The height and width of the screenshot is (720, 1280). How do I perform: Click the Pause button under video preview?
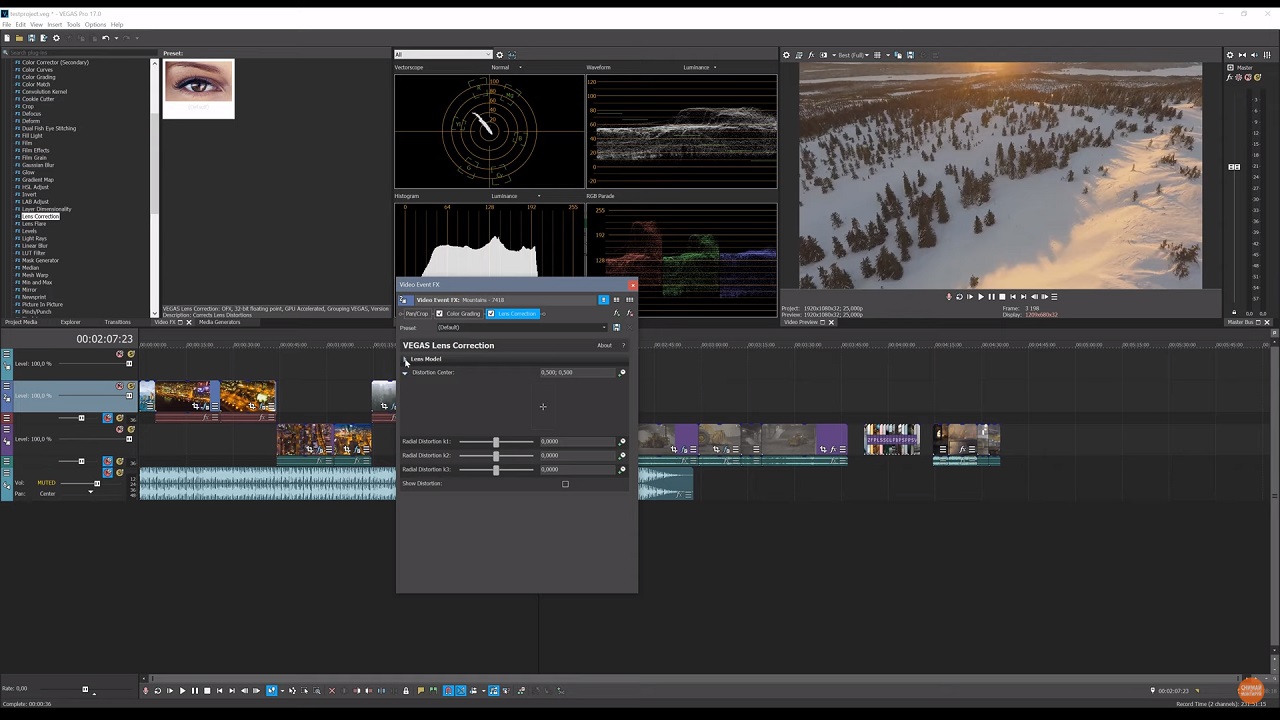pos(991,297)
